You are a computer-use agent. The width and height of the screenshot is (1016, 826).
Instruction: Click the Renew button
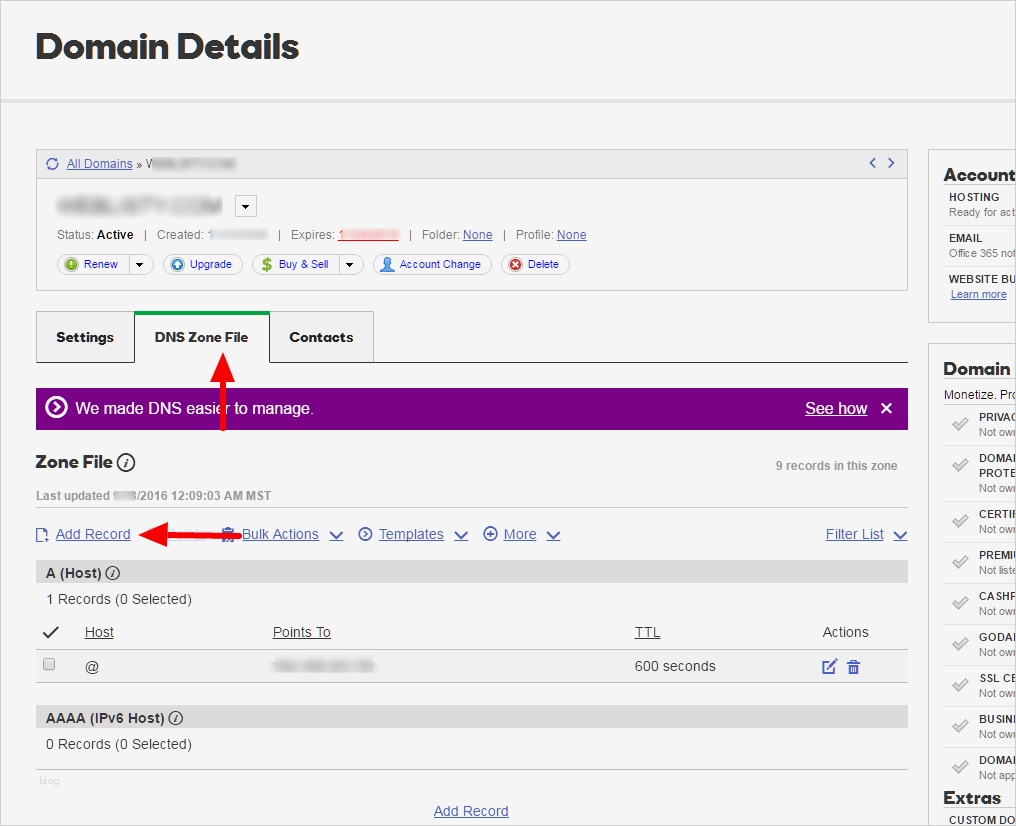pos(93,264)
